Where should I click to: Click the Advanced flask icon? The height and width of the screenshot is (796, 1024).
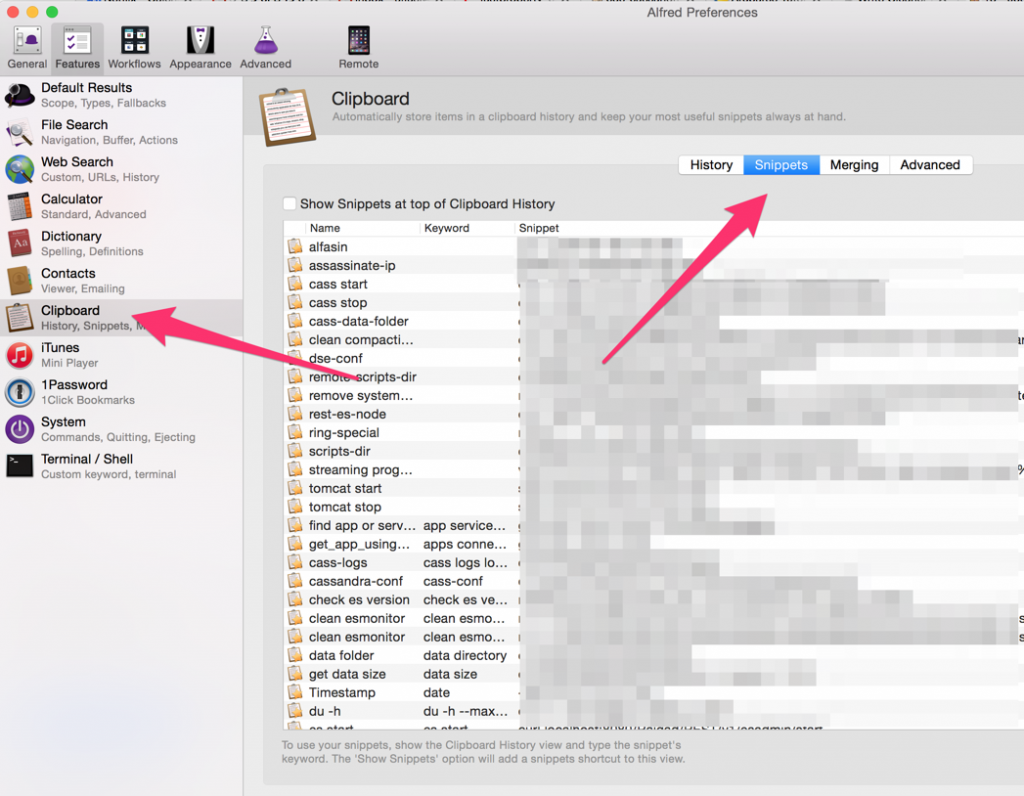265,47
